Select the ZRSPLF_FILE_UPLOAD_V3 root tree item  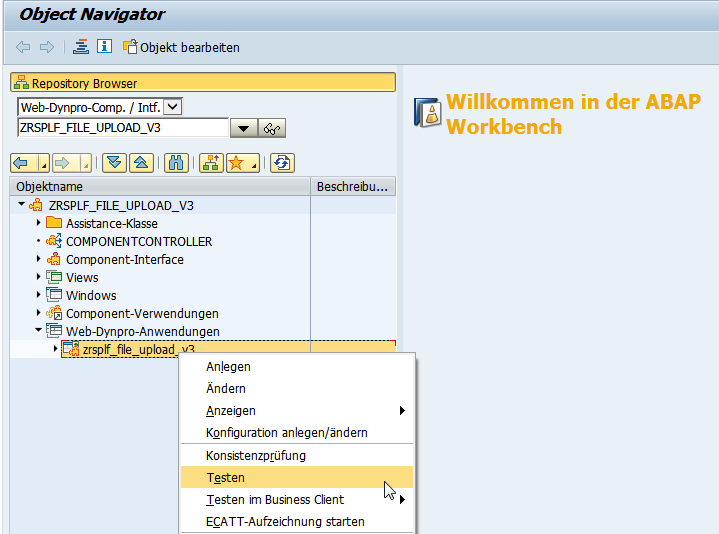[121, 205]
